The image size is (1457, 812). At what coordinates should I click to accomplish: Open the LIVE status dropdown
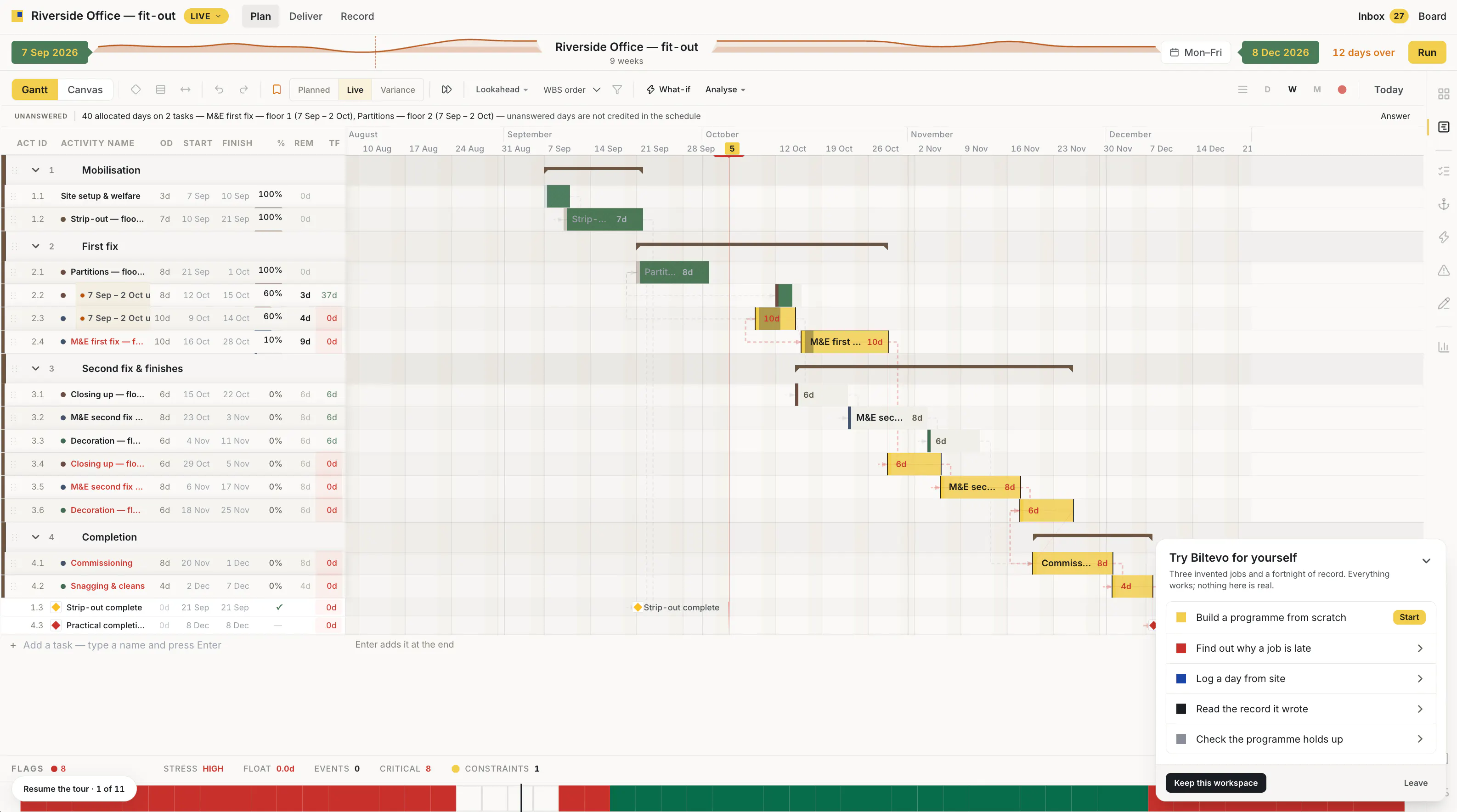point(206,16)
